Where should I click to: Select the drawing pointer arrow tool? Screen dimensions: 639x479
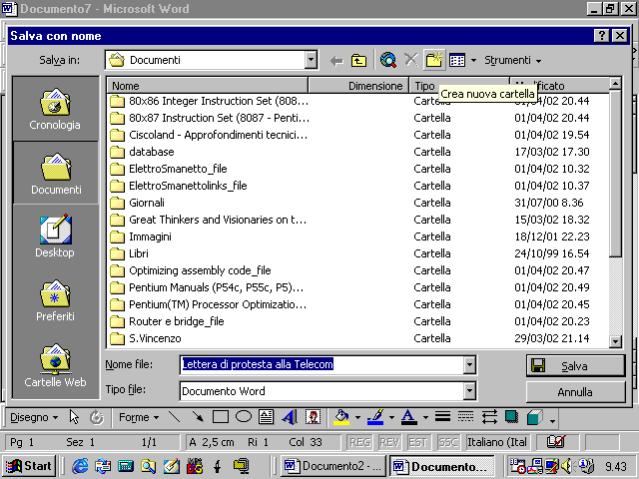pyautogui.click(x=74, y=417)
